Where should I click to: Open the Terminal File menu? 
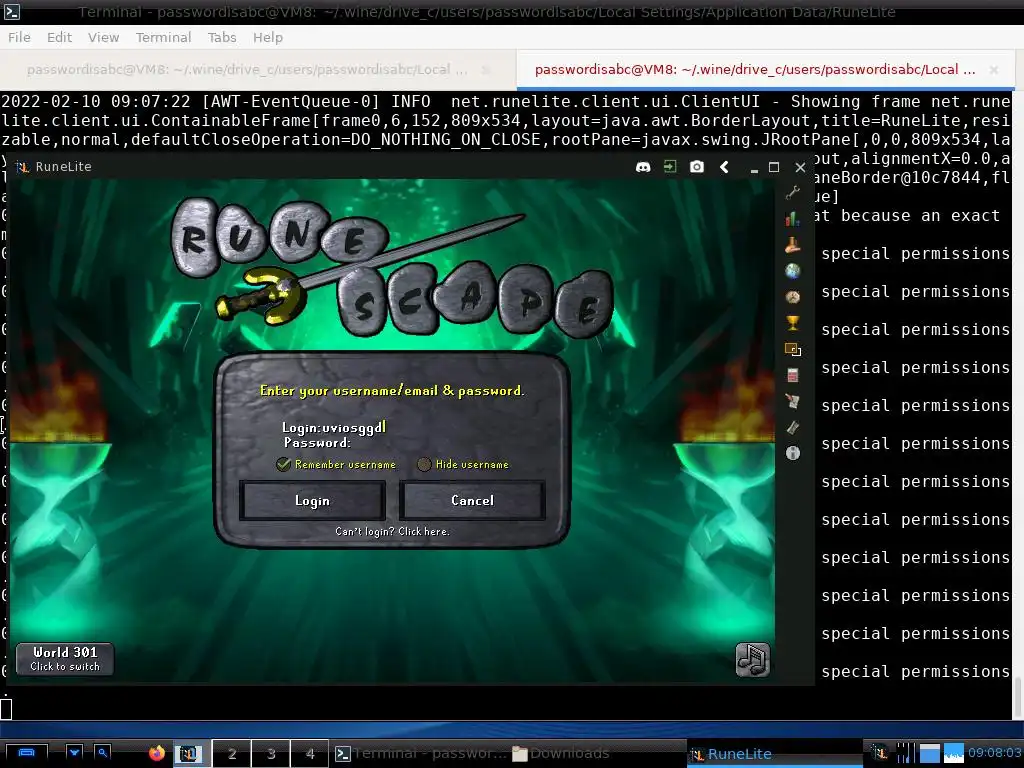pyautogui.click(x=19, y=37)
